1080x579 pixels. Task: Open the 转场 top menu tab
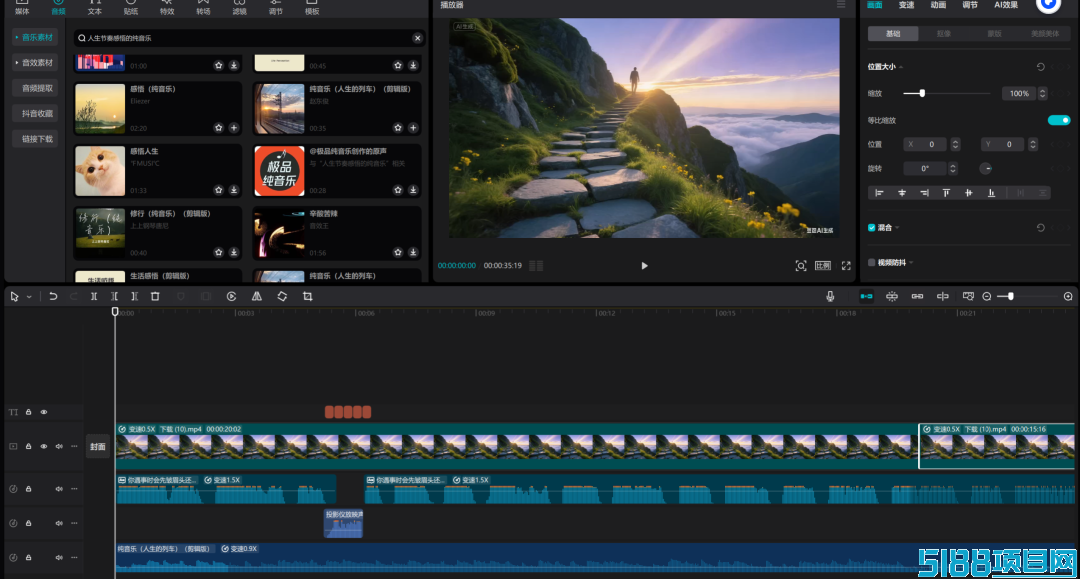(203, 8)
